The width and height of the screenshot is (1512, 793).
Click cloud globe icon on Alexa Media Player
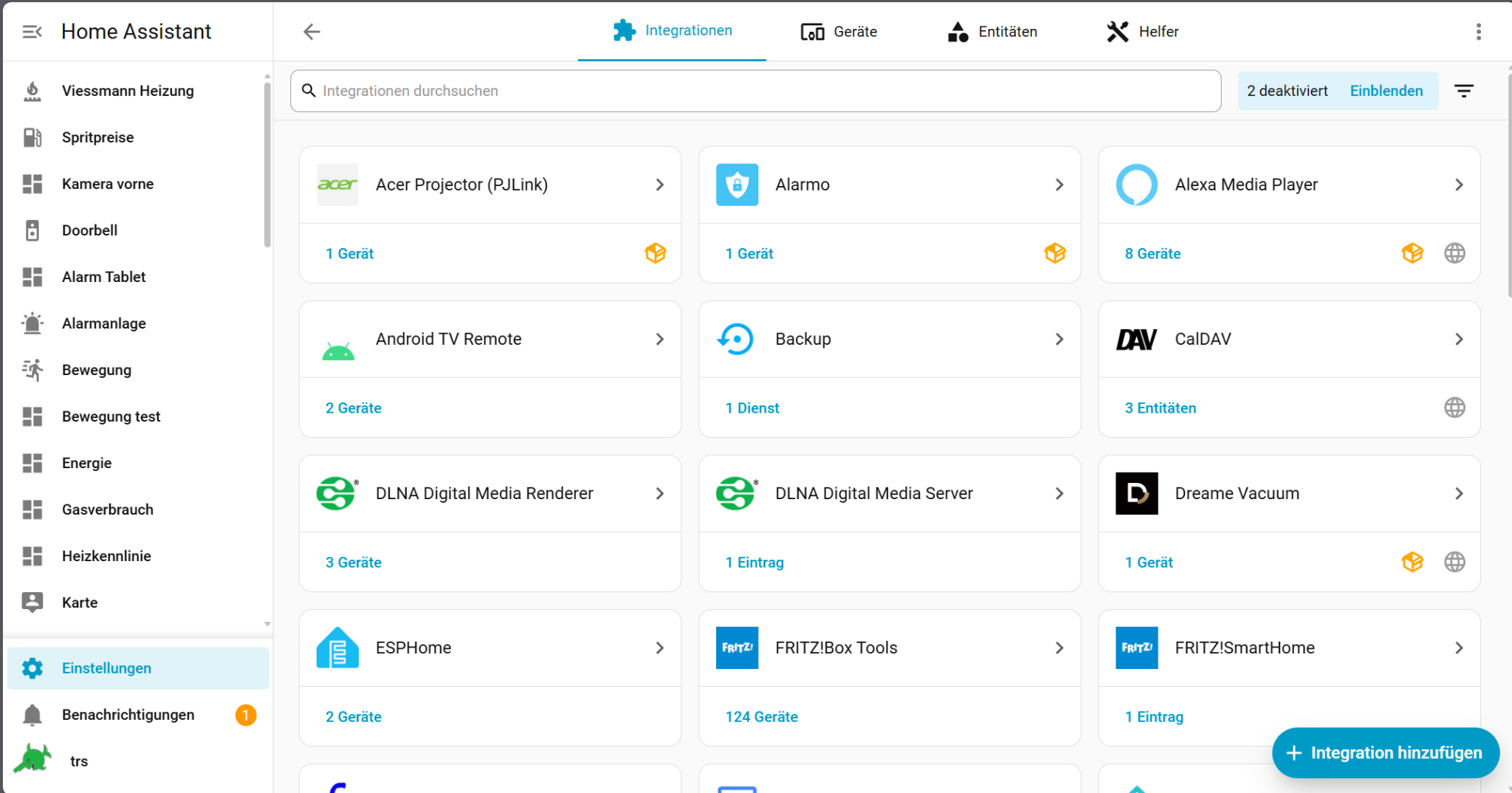tap(1454, 253)
